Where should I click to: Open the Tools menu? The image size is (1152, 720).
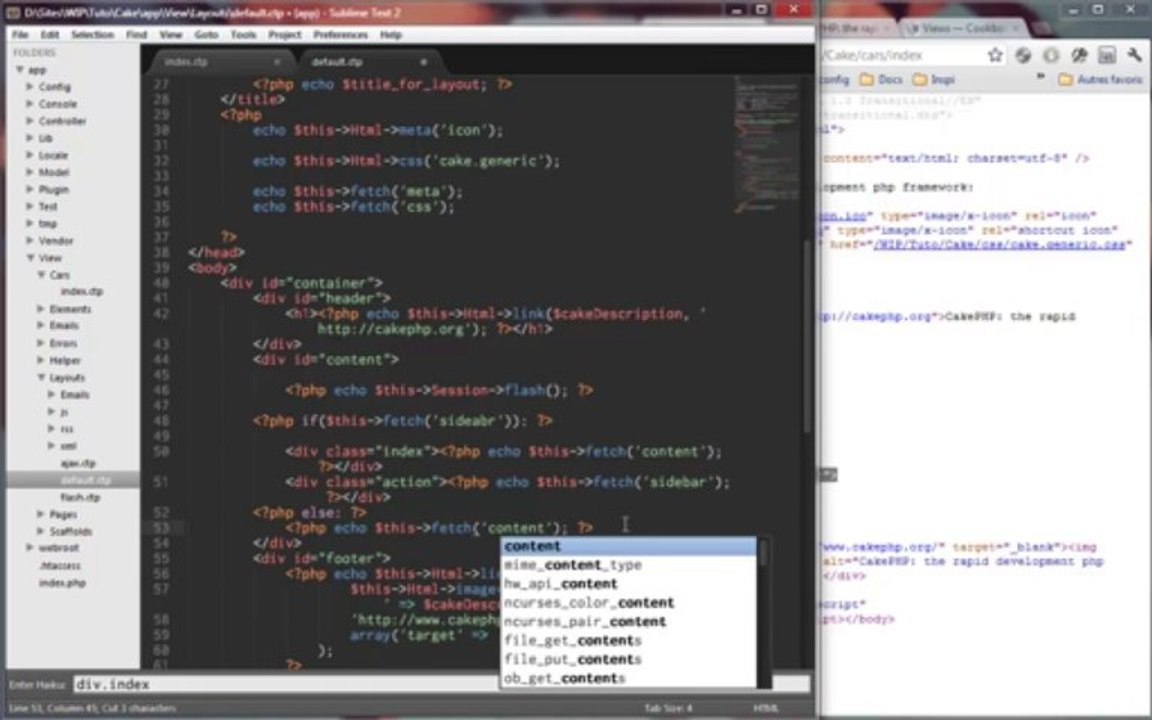click(x=243, y=35)
